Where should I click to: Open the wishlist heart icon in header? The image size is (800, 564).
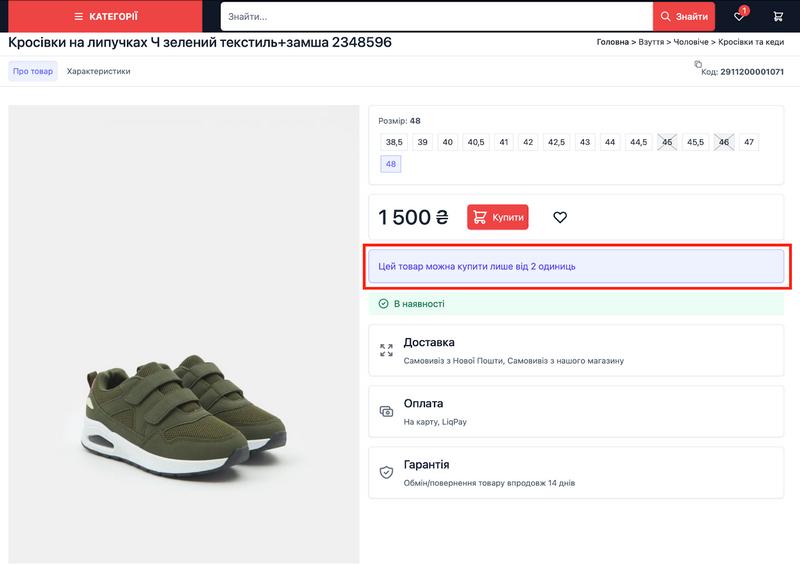click(x=739, y=16)
